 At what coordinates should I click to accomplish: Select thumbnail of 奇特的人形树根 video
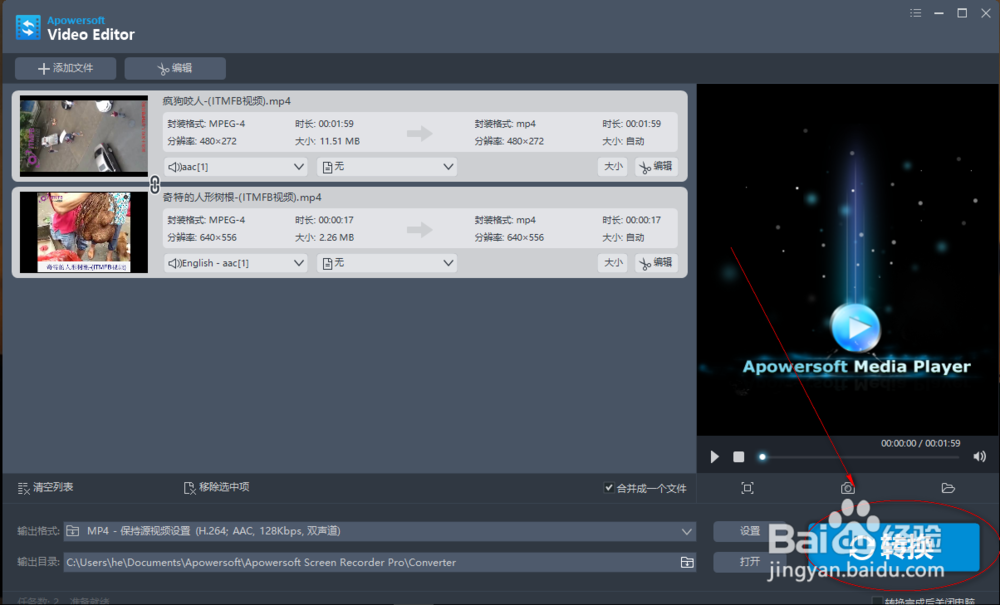pos(84,233)
